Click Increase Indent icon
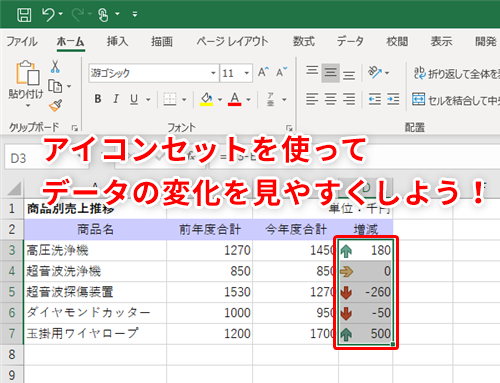The height and width of the screenshot is (383, 500). (x=393, y=99)
